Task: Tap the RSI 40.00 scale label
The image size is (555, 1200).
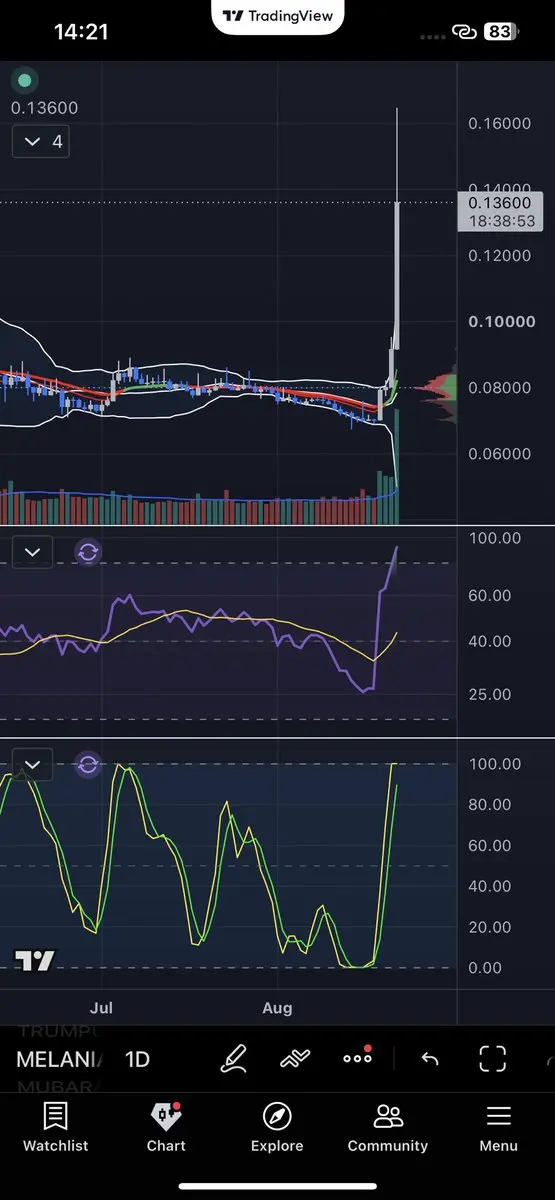Action: (x=490, y=642)
